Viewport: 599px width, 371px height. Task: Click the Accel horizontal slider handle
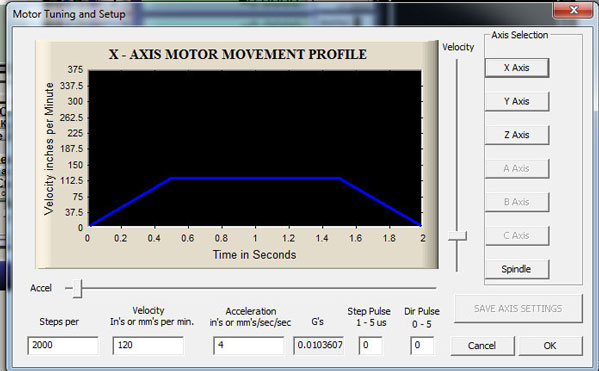pos(77,288)
